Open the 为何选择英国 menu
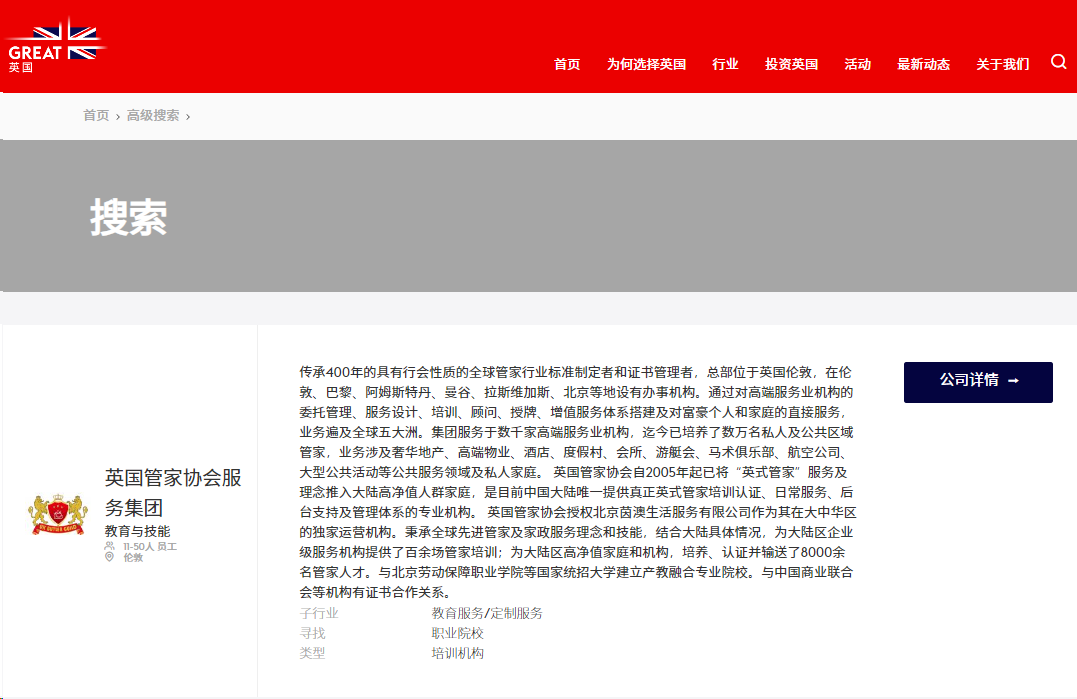Screen dimensions: 1077x699 [x=646, y=64]
